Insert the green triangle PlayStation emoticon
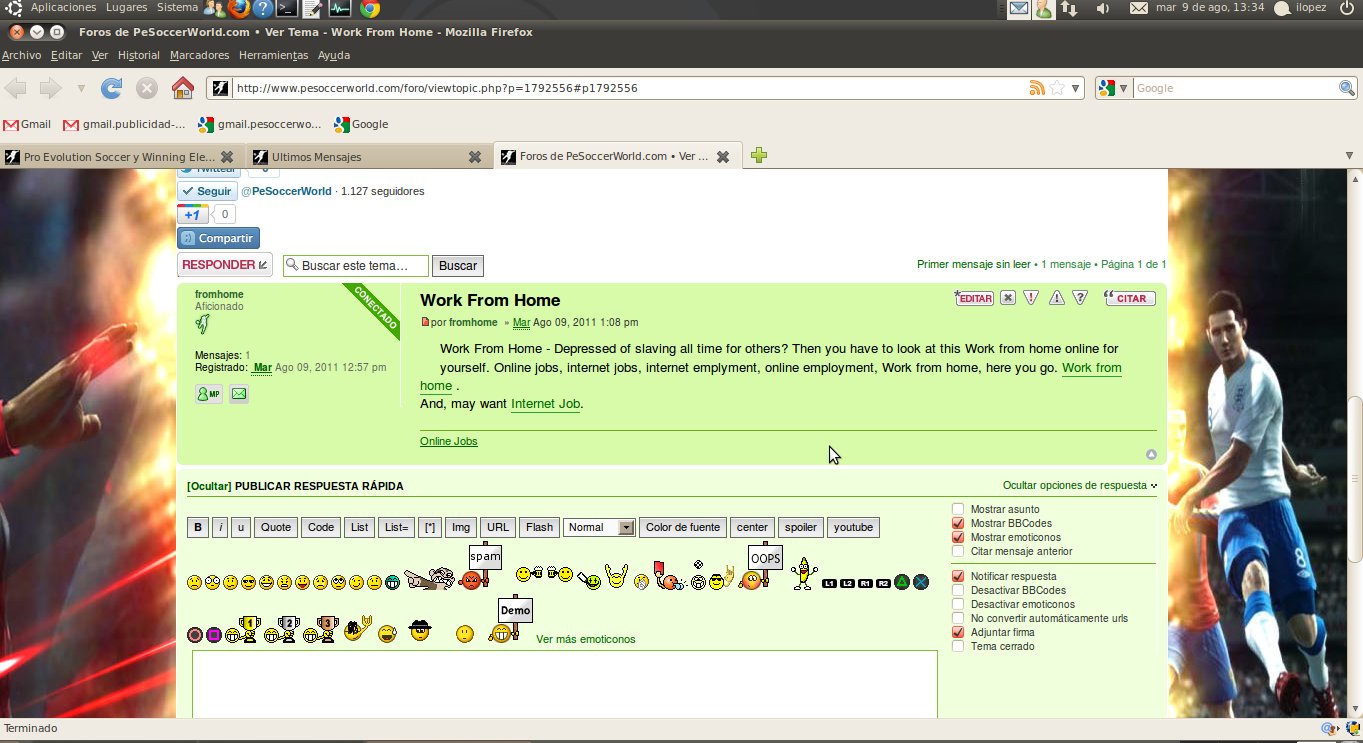The image size is (1363, 743). pos(901,582)
